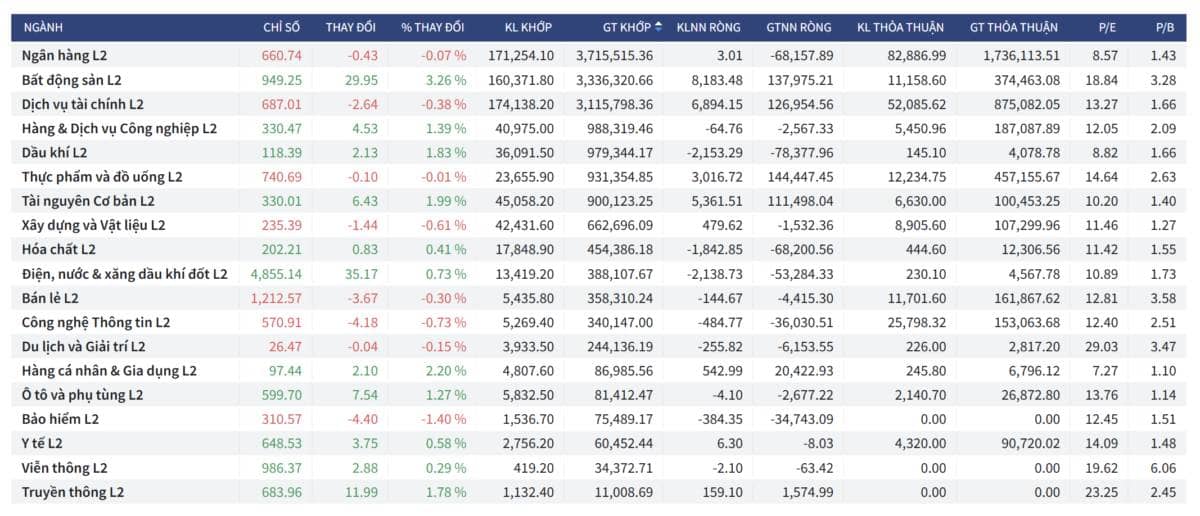Click index value 660.74 for Ngân hàng
1200x516 pixels.
pos(281,55)
